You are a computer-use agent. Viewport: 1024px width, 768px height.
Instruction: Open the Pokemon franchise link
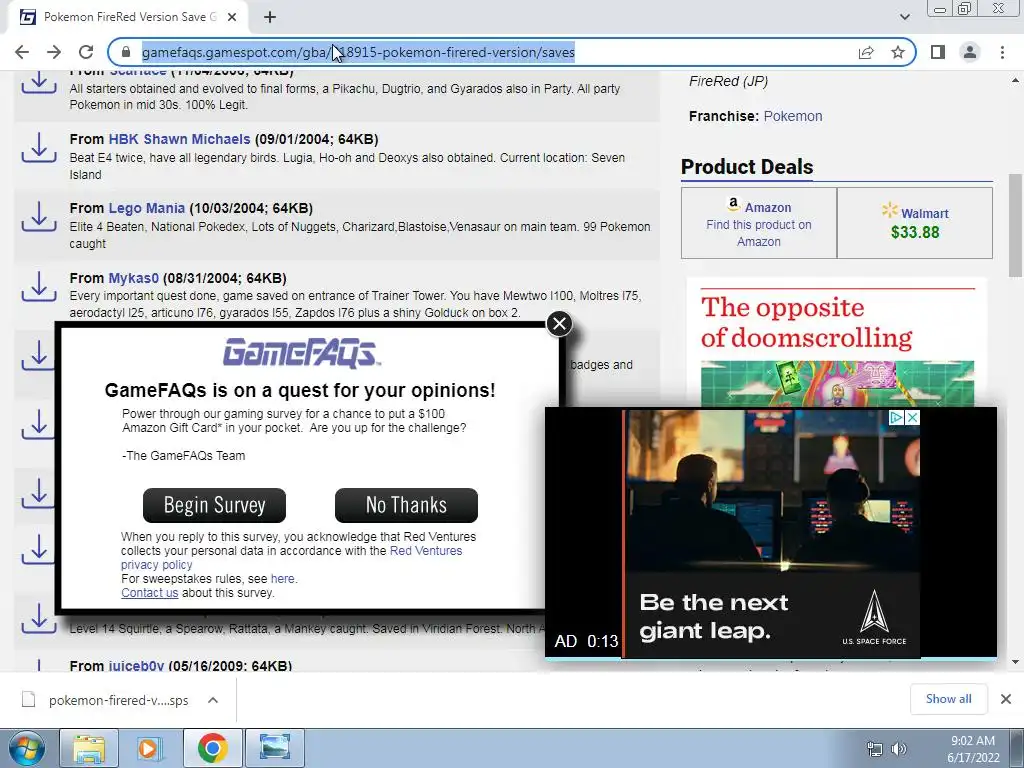[793, 116]
